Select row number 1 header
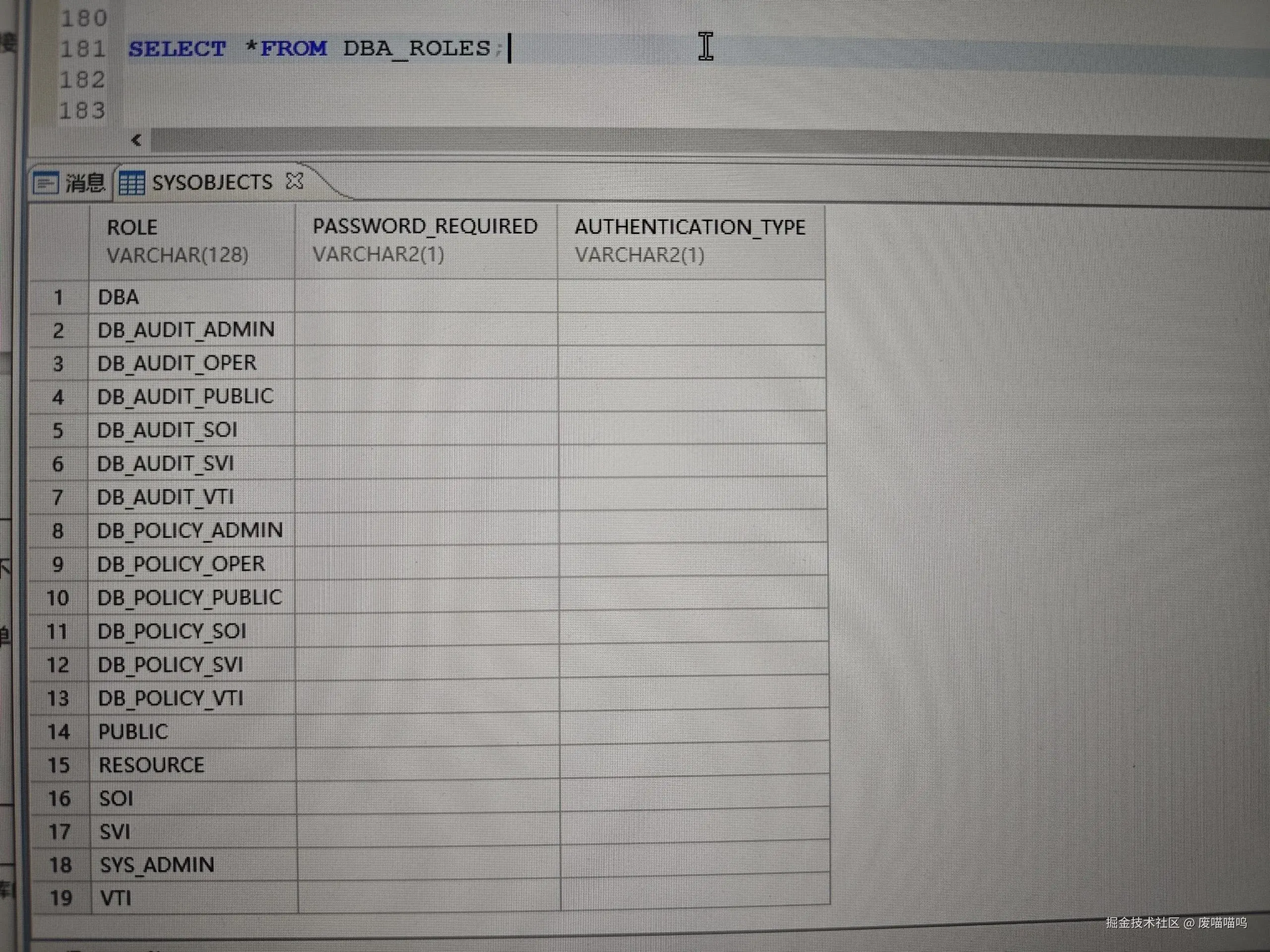 click(58, 297)
